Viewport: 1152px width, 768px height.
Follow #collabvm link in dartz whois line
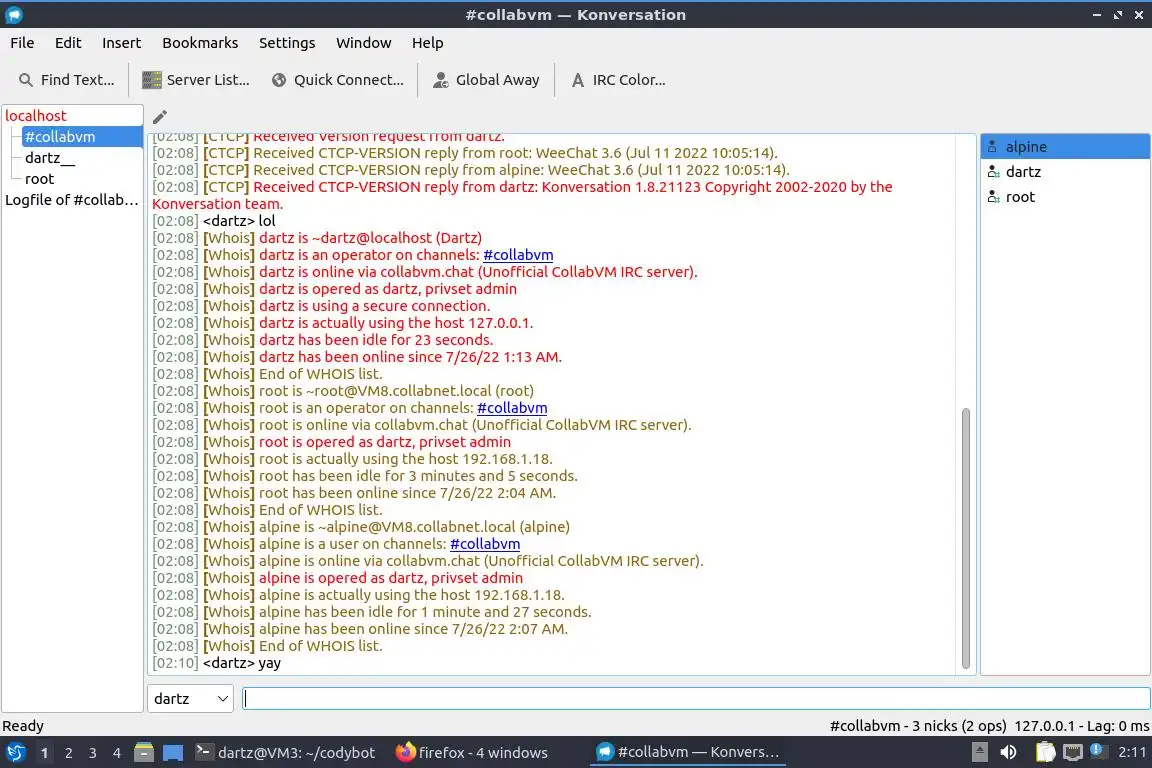pyautogui.click(x=518, y=255)
